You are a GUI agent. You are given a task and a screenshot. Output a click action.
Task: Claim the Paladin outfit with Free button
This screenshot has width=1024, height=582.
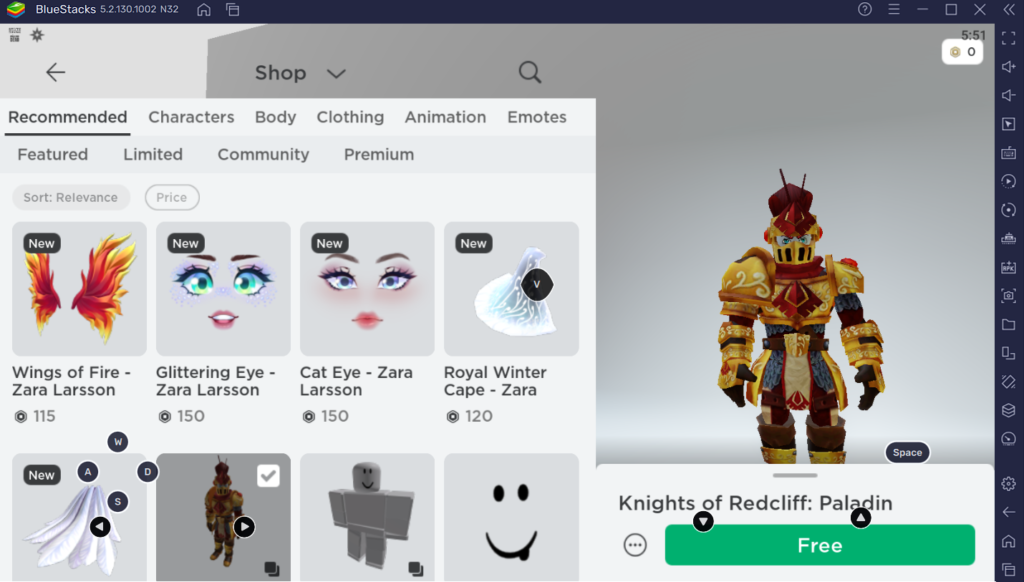pyautogui.click(x=819, y=545)
